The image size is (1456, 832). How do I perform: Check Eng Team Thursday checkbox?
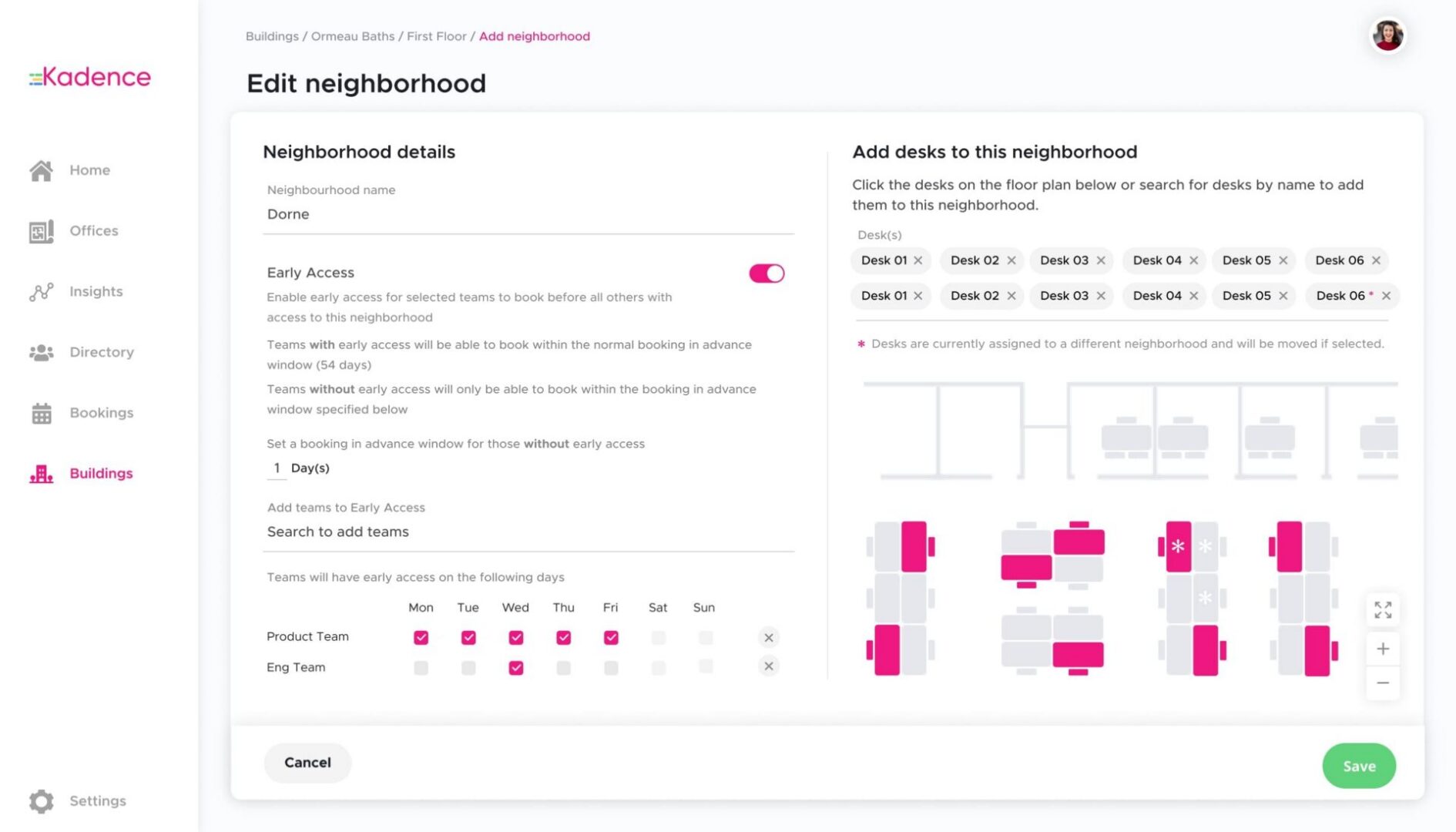coord(563,668)
